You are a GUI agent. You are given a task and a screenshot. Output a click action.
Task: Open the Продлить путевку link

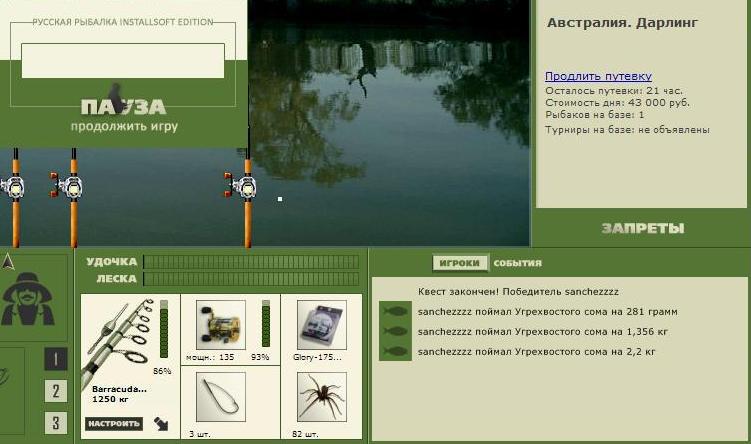[x=598, y=76]
